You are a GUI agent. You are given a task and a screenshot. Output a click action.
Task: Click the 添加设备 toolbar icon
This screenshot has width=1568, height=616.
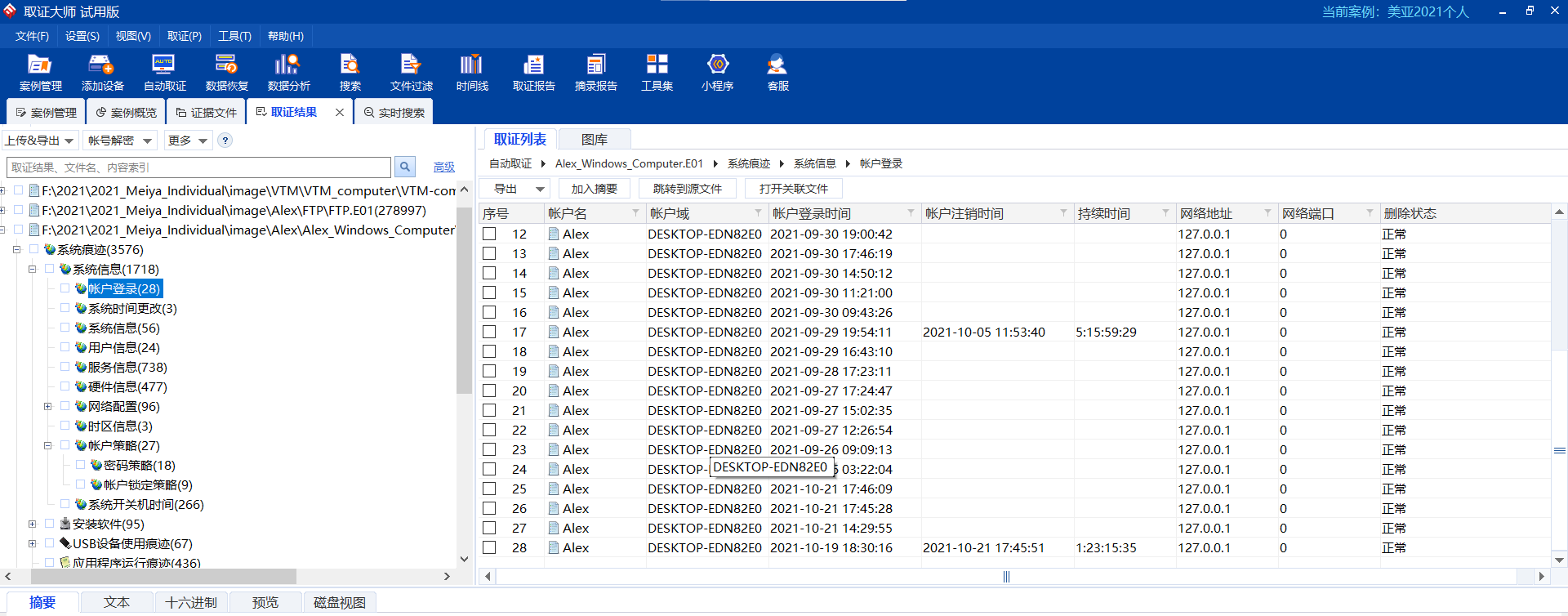(x=102, y=73)
